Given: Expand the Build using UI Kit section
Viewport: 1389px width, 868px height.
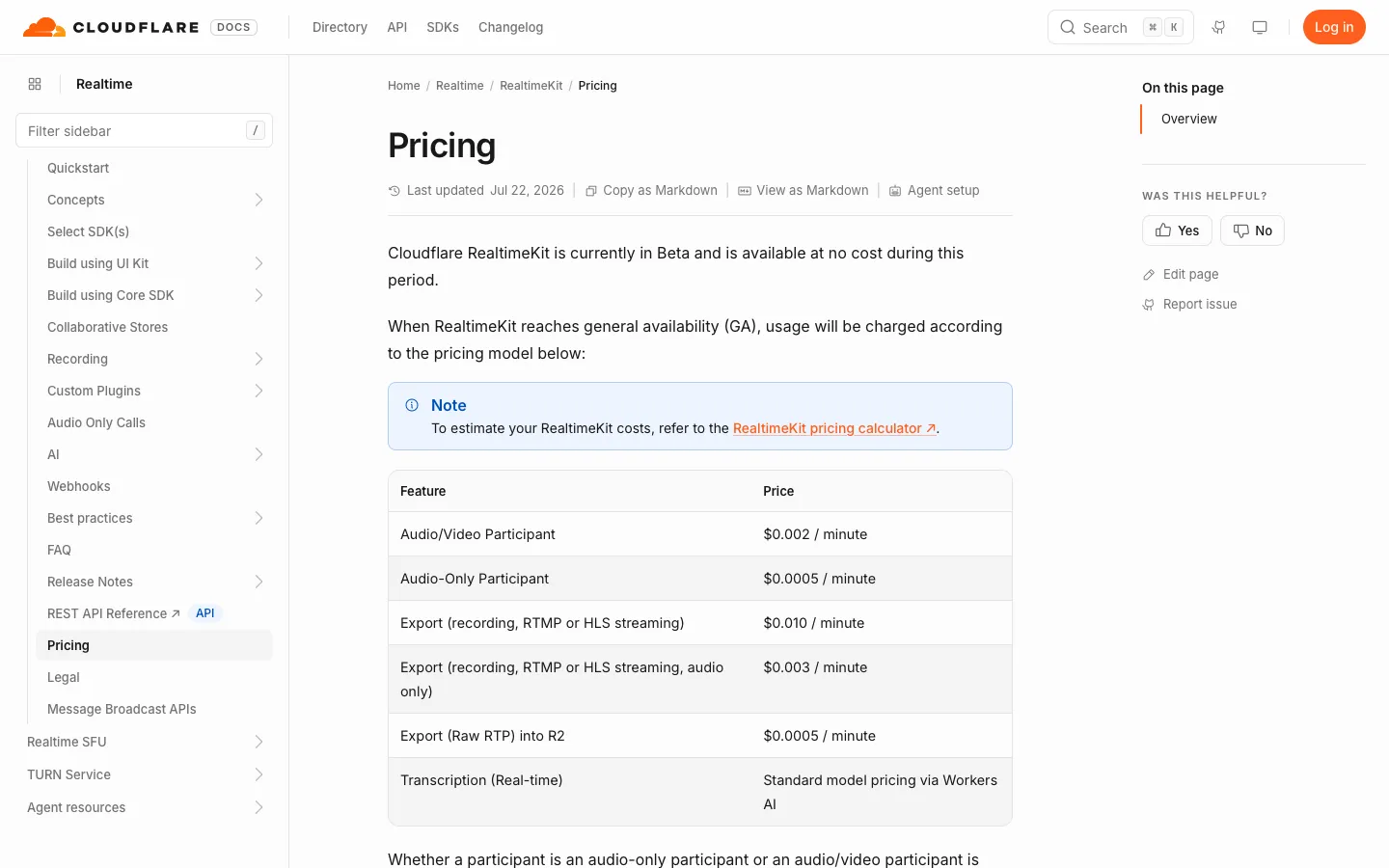Looking at the screenshot, I should [259, 263].
